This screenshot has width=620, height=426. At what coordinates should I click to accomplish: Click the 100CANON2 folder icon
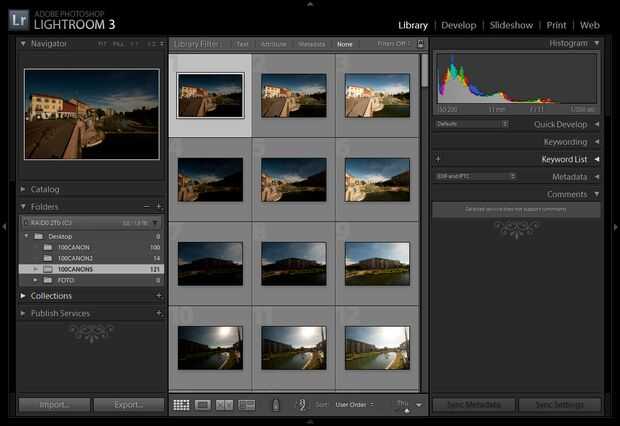click(x=48, y=258)
